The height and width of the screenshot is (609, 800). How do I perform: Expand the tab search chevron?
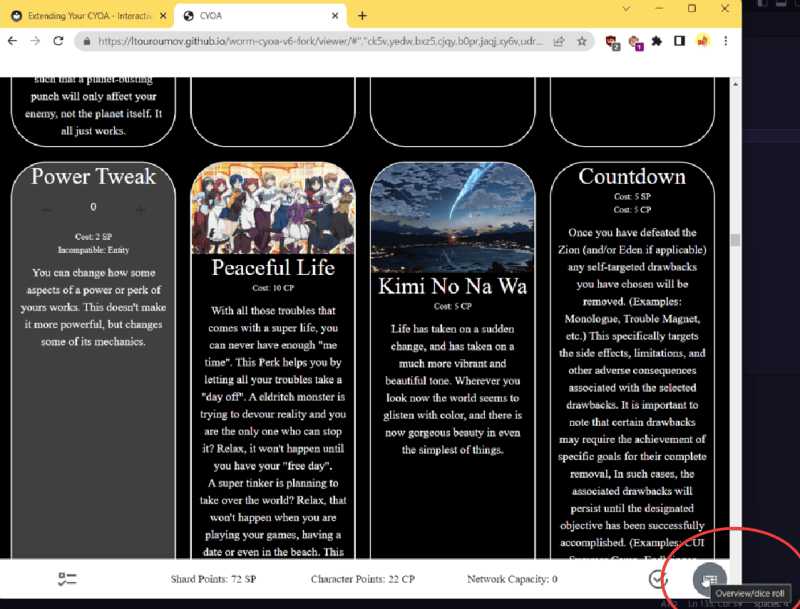point(627,9)
